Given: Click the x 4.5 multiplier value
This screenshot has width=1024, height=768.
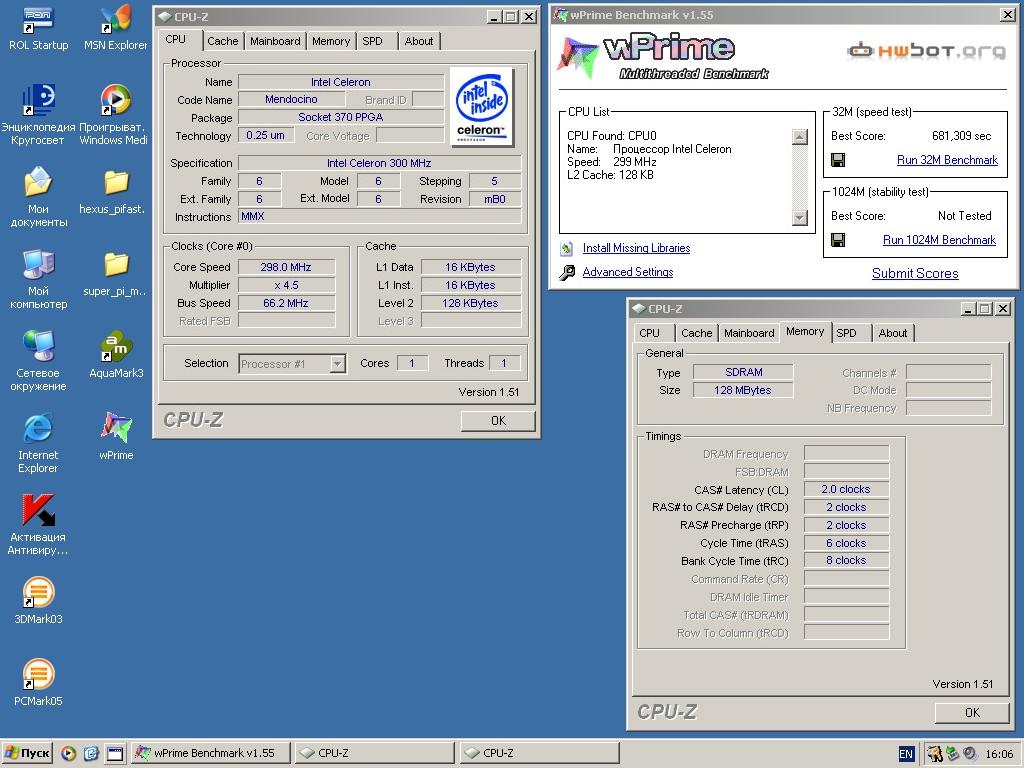Looking at the screenshot, I should (x=287, y=285).
